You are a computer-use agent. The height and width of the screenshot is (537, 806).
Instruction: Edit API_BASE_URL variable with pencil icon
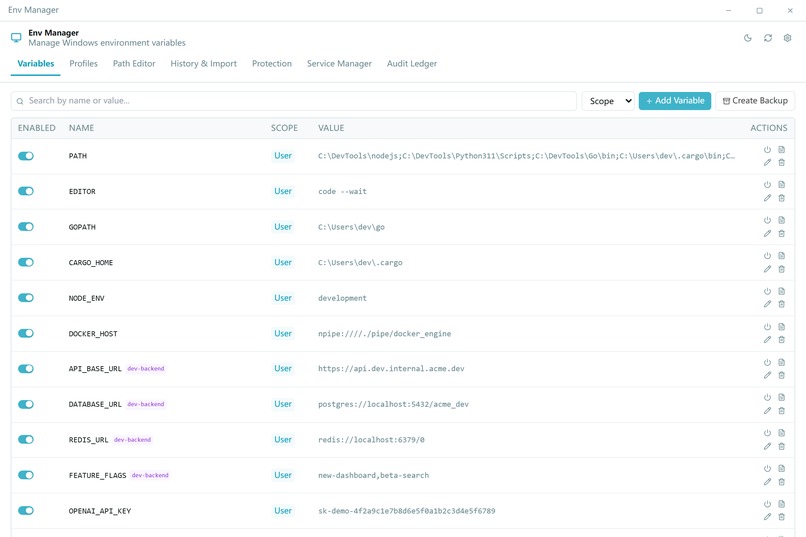click(767, 375)
